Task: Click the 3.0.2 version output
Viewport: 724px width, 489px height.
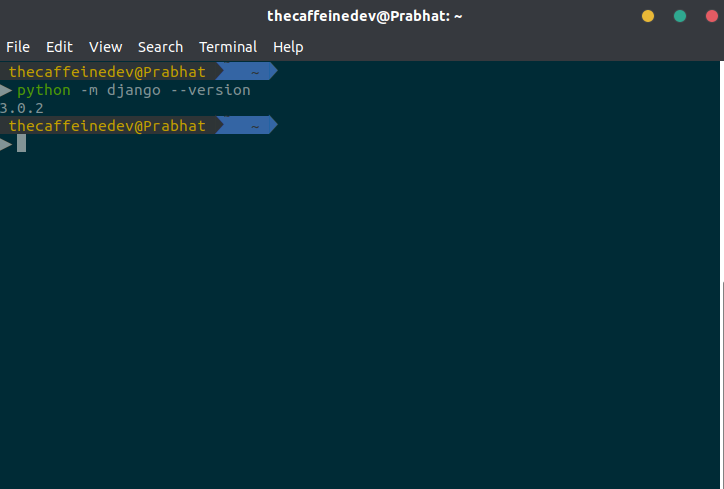Action: 22,108
